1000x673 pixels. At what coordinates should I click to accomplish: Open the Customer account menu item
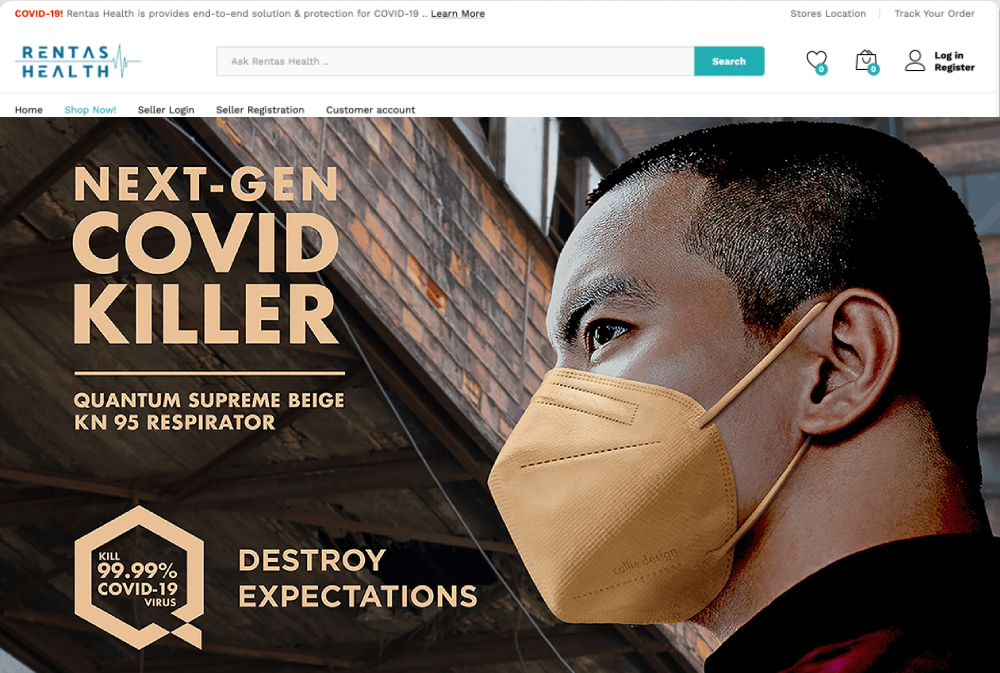tap(371, 110)
